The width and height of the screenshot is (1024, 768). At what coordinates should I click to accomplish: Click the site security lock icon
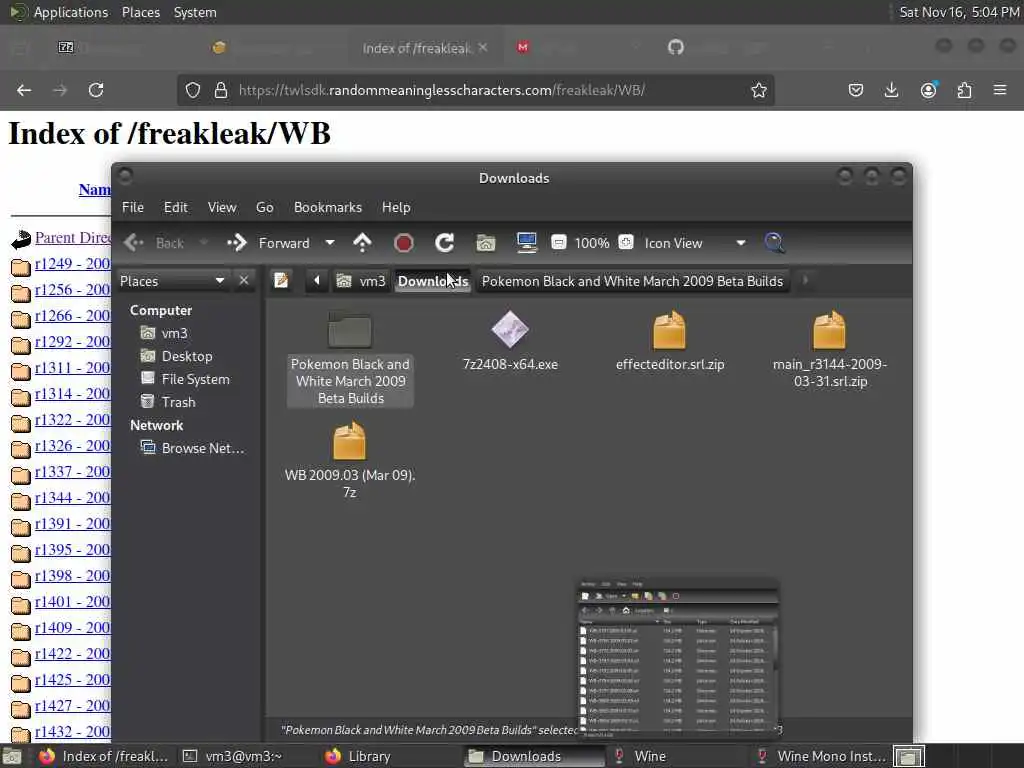click(x=221, y=90)
